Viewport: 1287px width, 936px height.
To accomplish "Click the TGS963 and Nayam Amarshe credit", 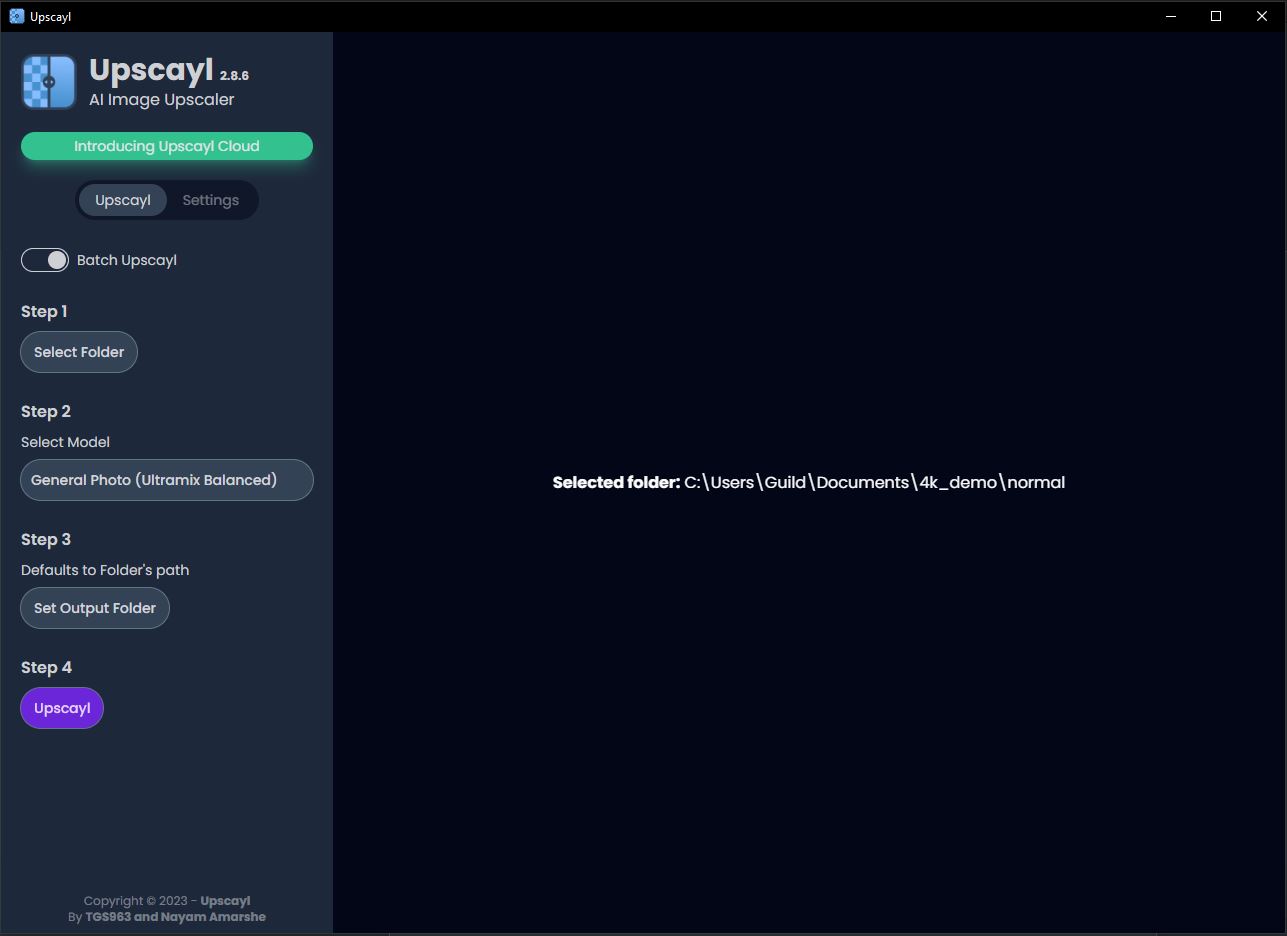I will pyautogui.click(x=176, y=917).
